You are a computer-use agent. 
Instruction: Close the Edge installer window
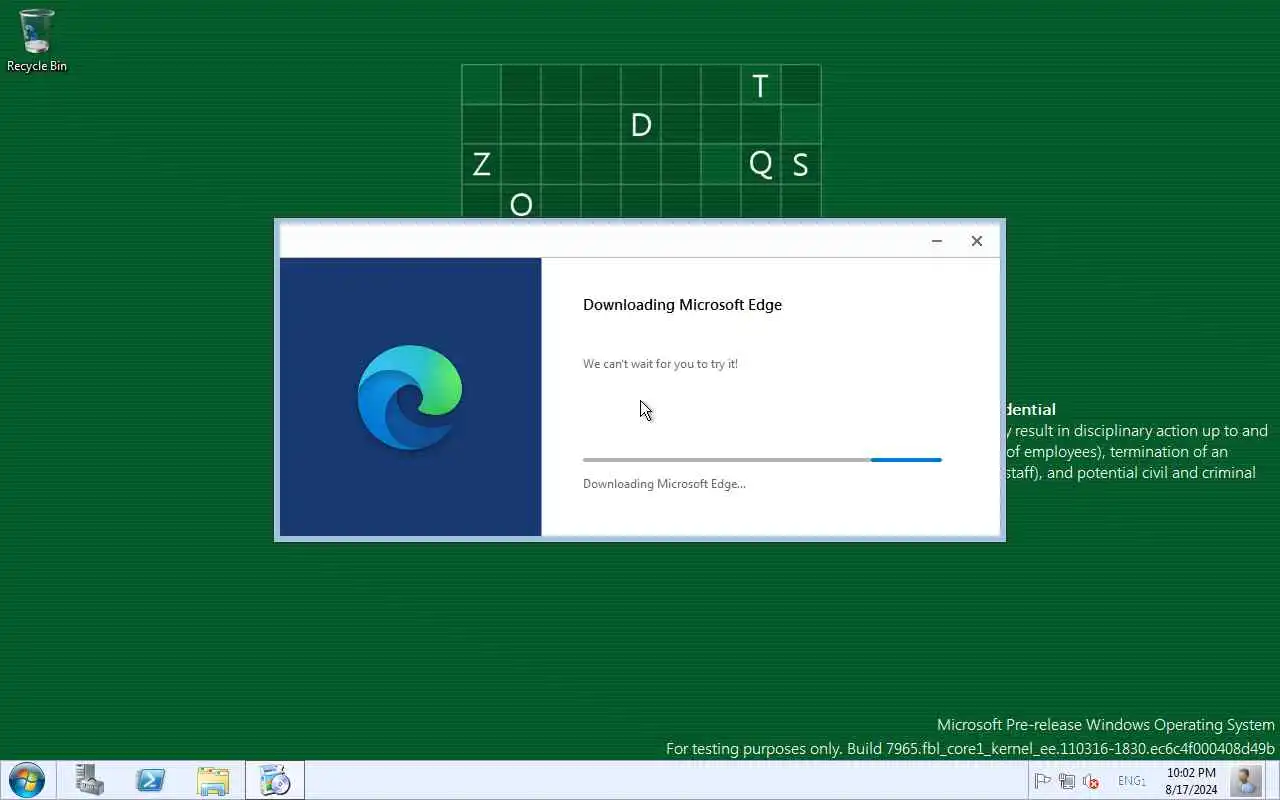[x=977, y=241]
